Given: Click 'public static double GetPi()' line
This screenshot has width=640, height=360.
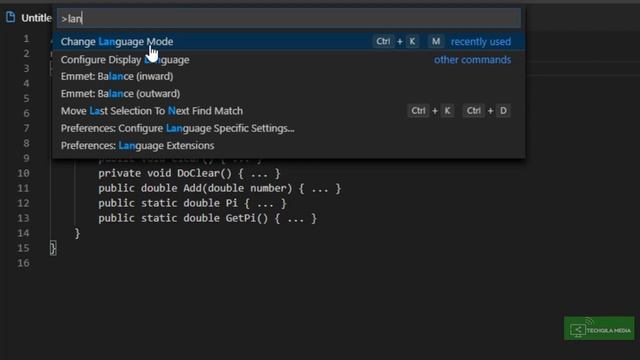Looking at the screenshot, I should (207, 218).
